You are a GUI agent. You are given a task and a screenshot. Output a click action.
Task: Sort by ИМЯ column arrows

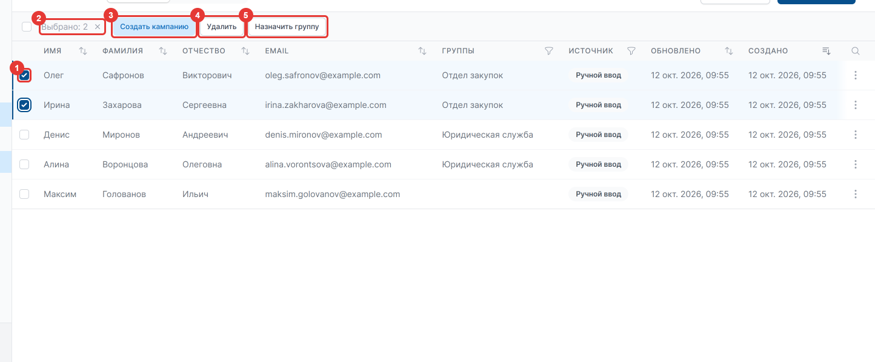(x=83, y=51)
